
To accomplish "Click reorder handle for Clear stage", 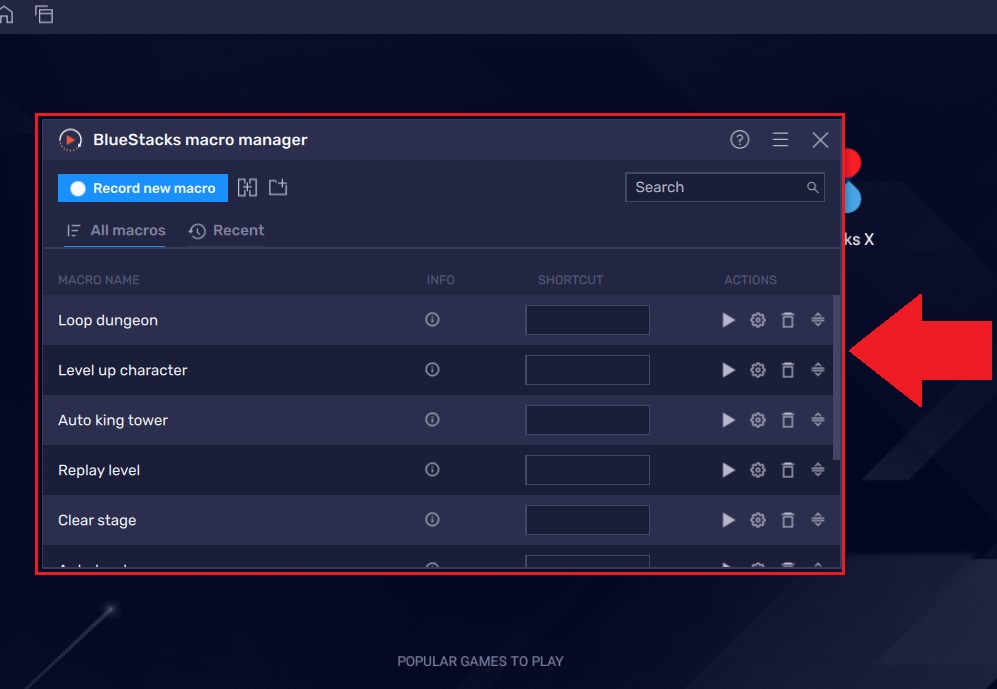I will (818, 519).
